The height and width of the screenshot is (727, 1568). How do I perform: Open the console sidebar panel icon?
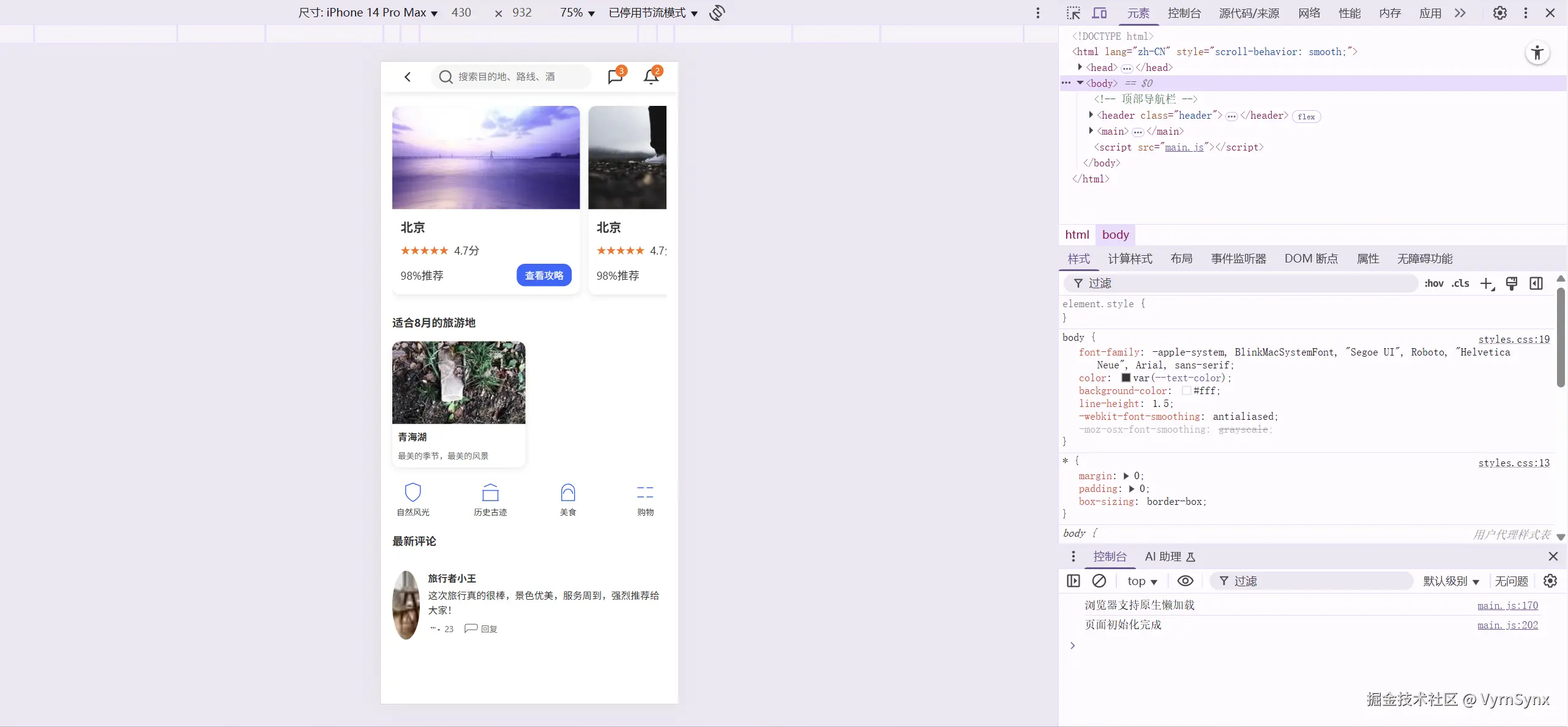(1073, 581)
